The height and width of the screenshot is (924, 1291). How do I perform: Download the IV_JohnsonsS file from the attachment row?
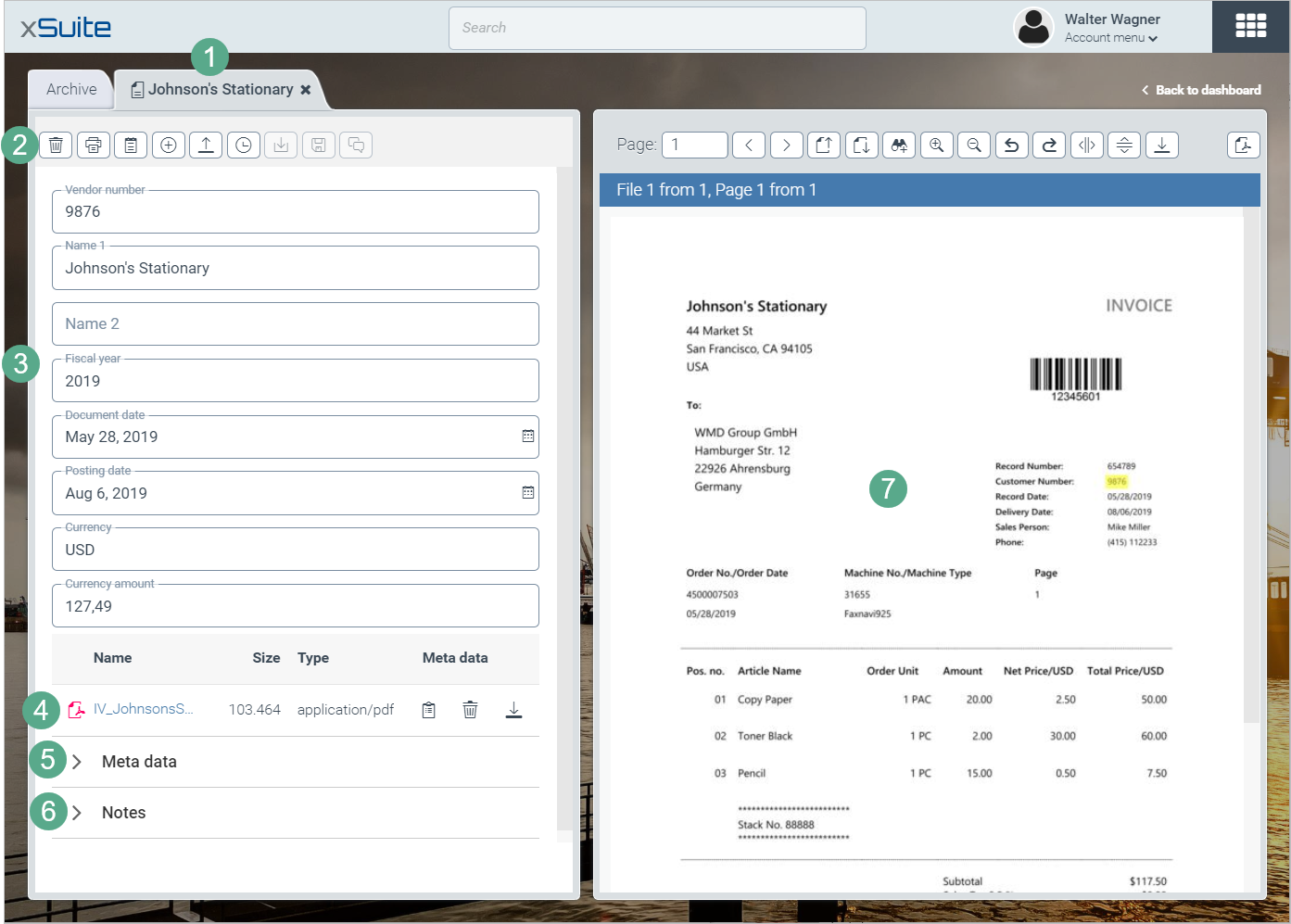tap(513, 710)
